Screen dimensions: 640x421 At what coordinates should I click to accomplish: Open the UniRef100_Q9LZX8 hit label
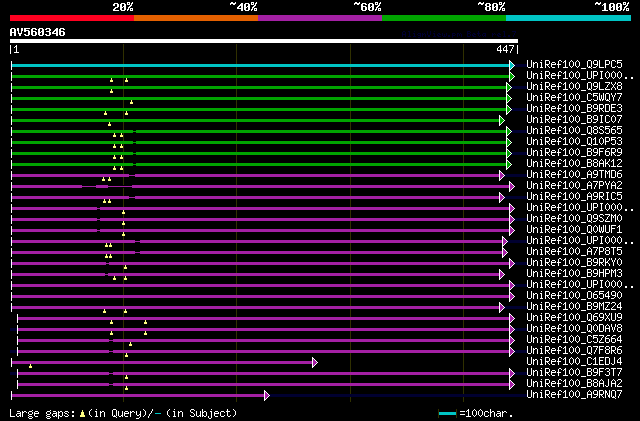574,87
